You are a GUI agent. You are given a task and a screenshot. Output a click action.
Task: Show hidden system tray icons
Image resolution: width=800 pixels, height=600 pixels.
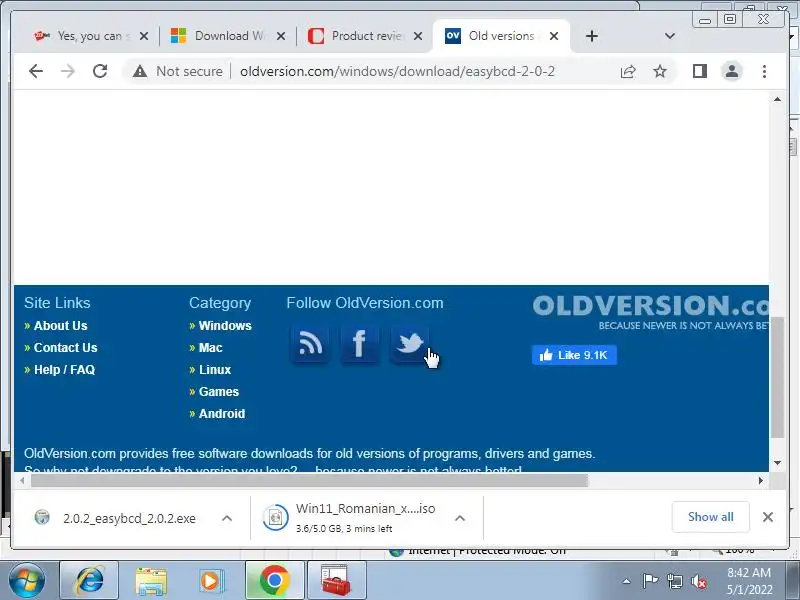627,581
